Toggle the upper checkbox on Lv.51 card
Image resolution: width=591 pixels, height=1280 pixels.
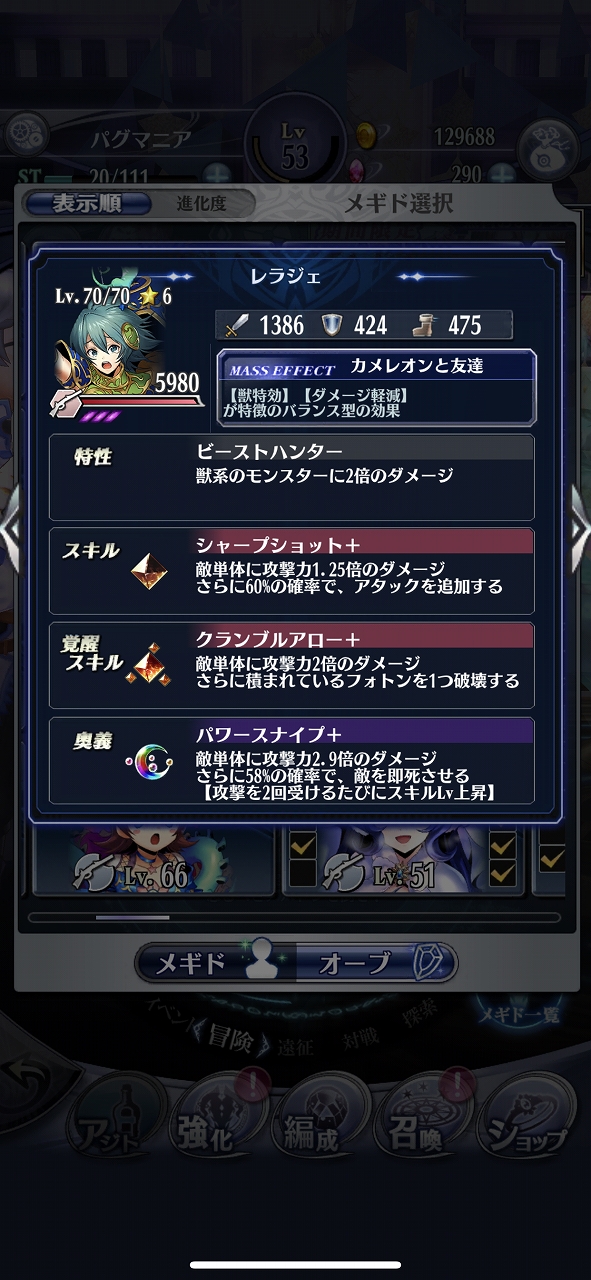coord(501,846)
